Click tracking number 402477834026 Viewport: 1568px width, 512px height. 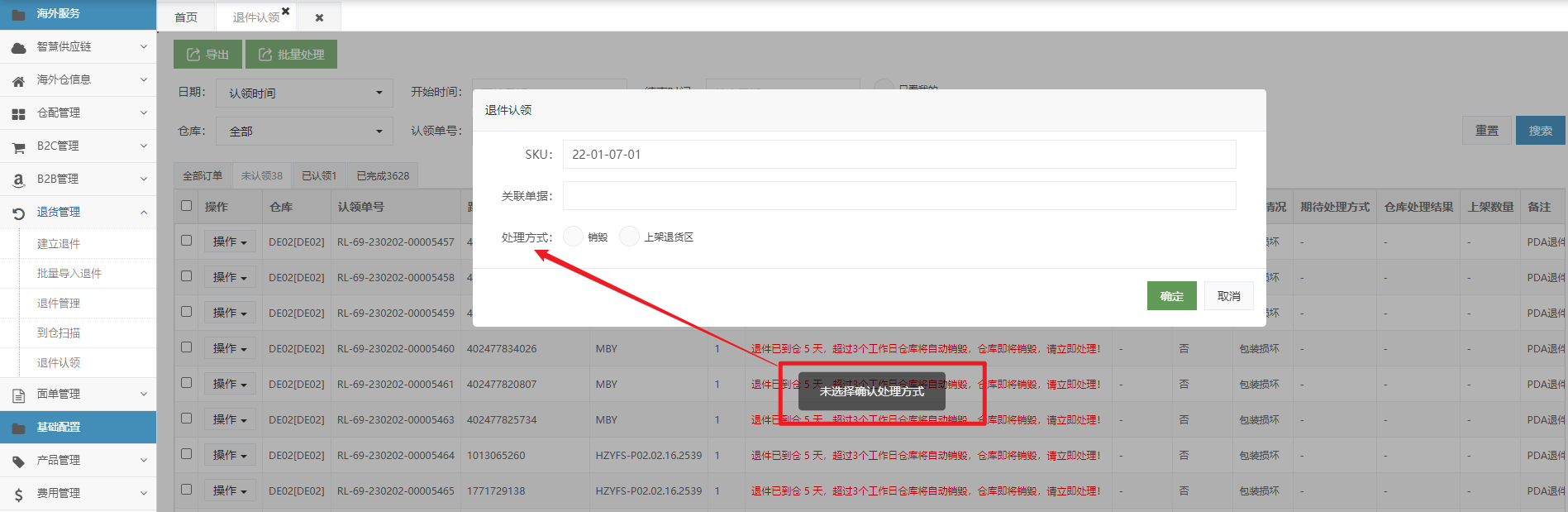click(502, 349)
